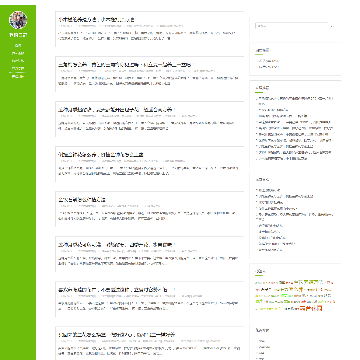Screen dimensions: 360x360
Task: Open first link in the bottom sidebar widget
Action: 262,341
